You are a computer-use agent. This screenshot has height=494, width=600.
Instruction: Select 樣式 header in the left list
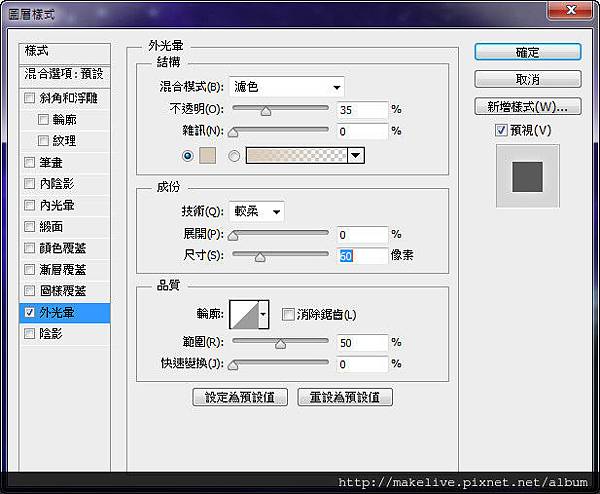[65, 52]
